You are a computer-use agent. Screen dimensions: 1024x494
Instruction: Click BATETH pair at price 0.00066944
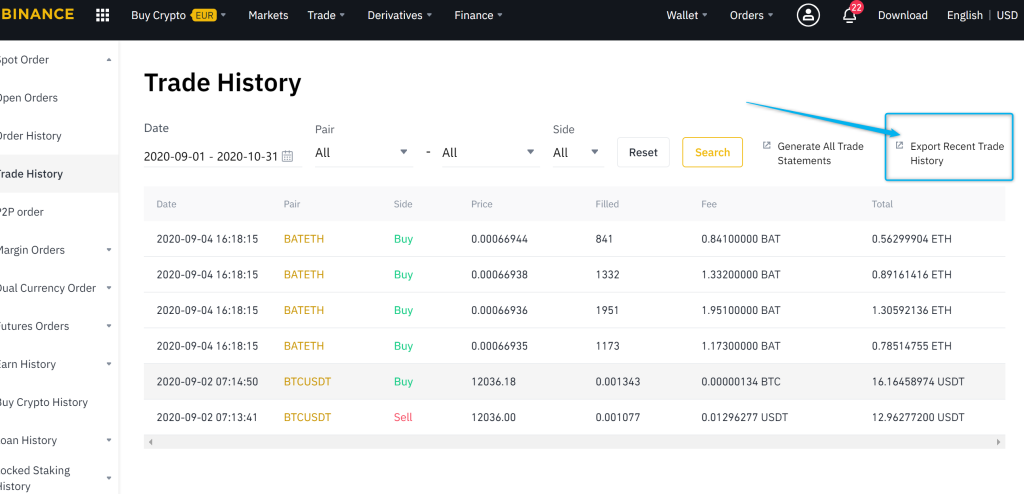pyautogui.click(x=304, y=239)
